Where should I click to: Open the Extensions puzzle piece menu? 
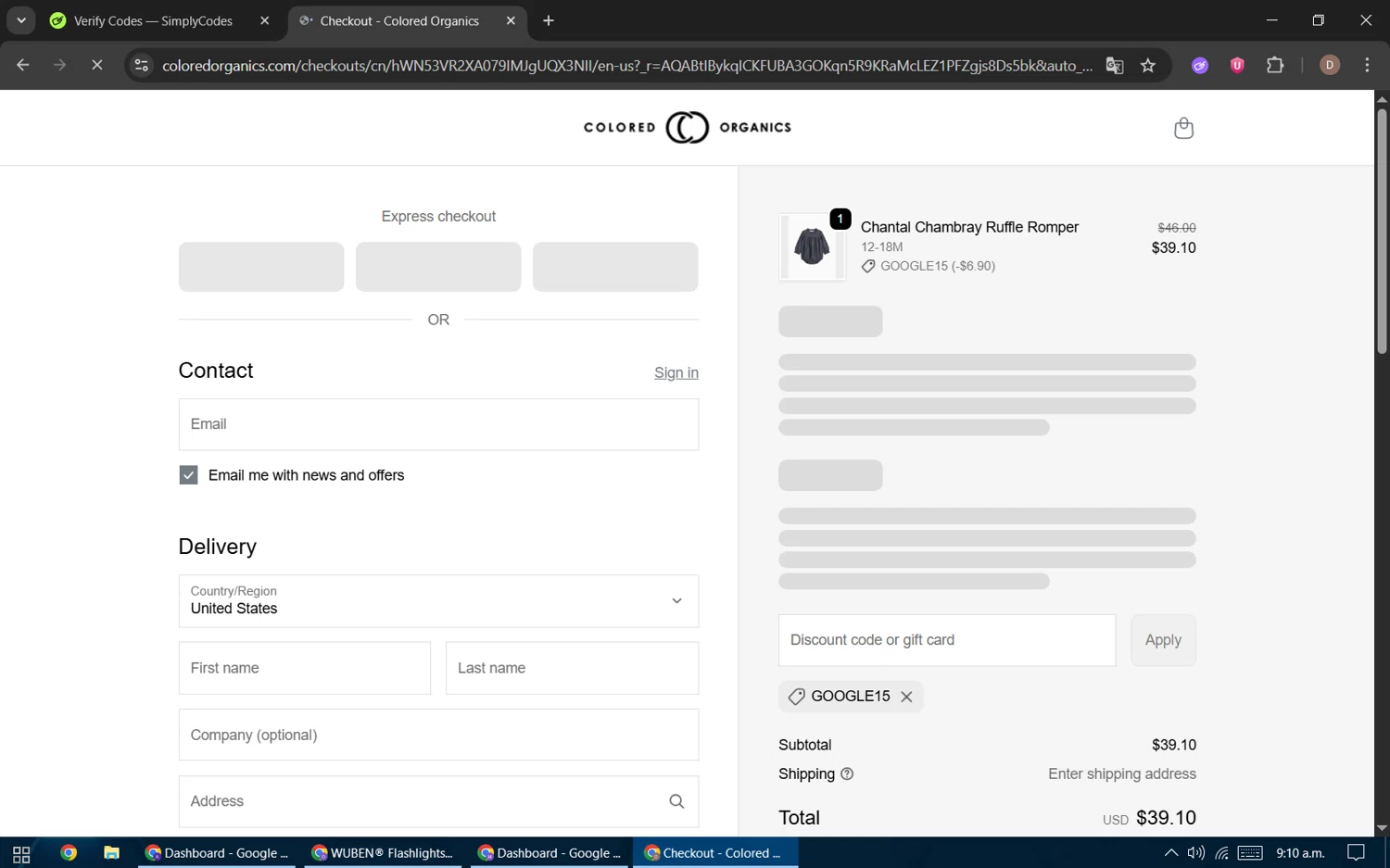1275,65
